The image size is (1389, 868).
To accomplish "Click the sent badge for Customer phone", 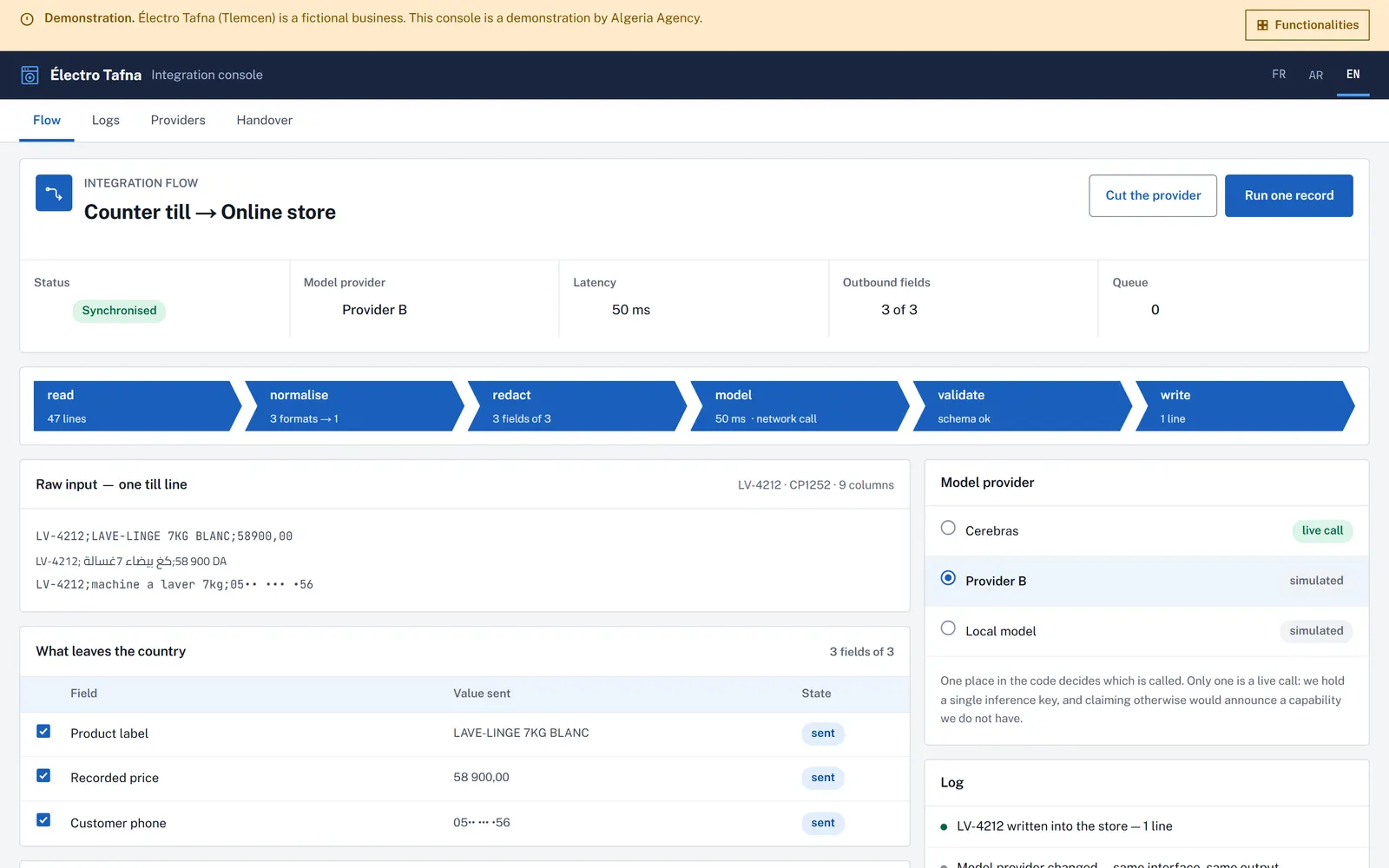I will click(x=823, y=823).
